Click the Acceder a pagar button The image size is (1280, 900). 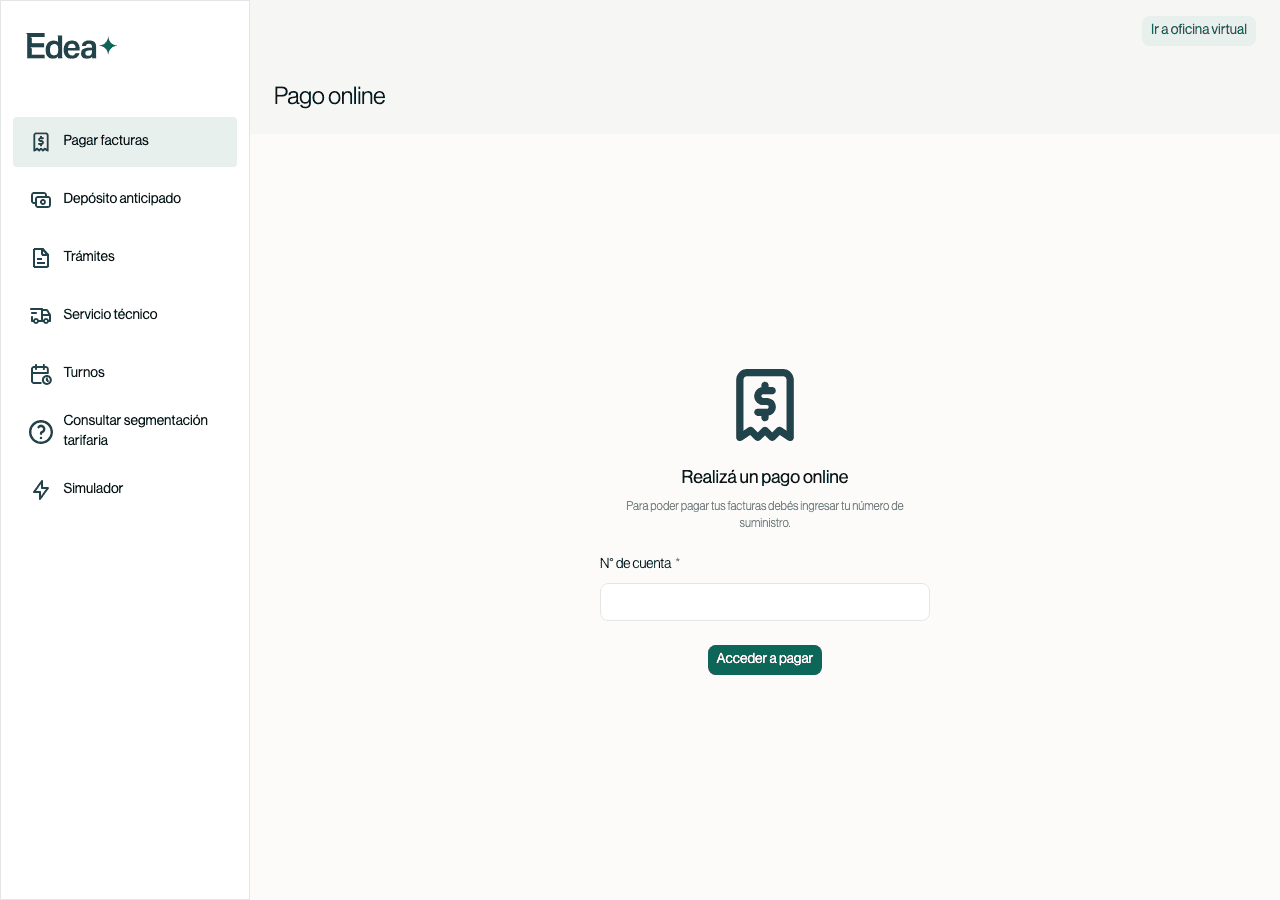pyautogui.click(x=765, y=660)
